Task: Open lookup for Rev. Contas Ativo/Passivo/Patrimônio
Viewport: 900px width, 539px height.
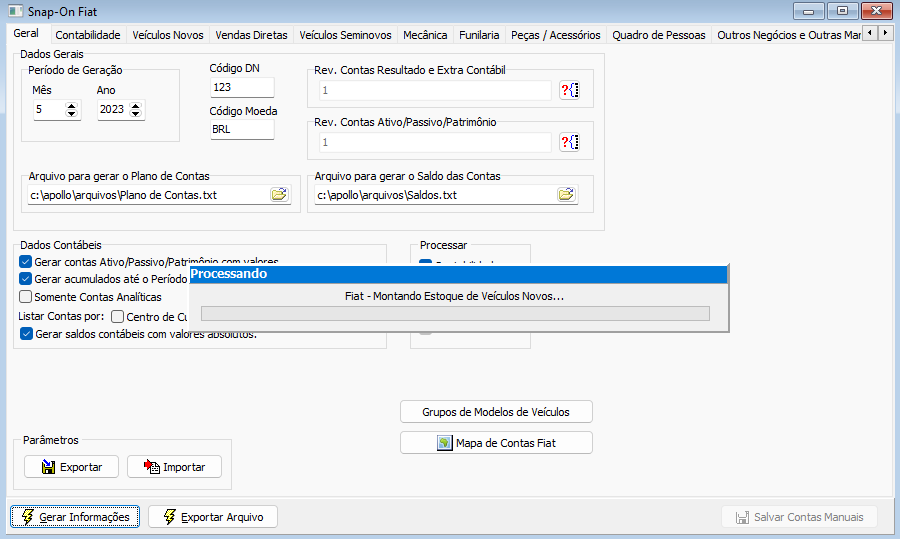Action: coord(569,142)
